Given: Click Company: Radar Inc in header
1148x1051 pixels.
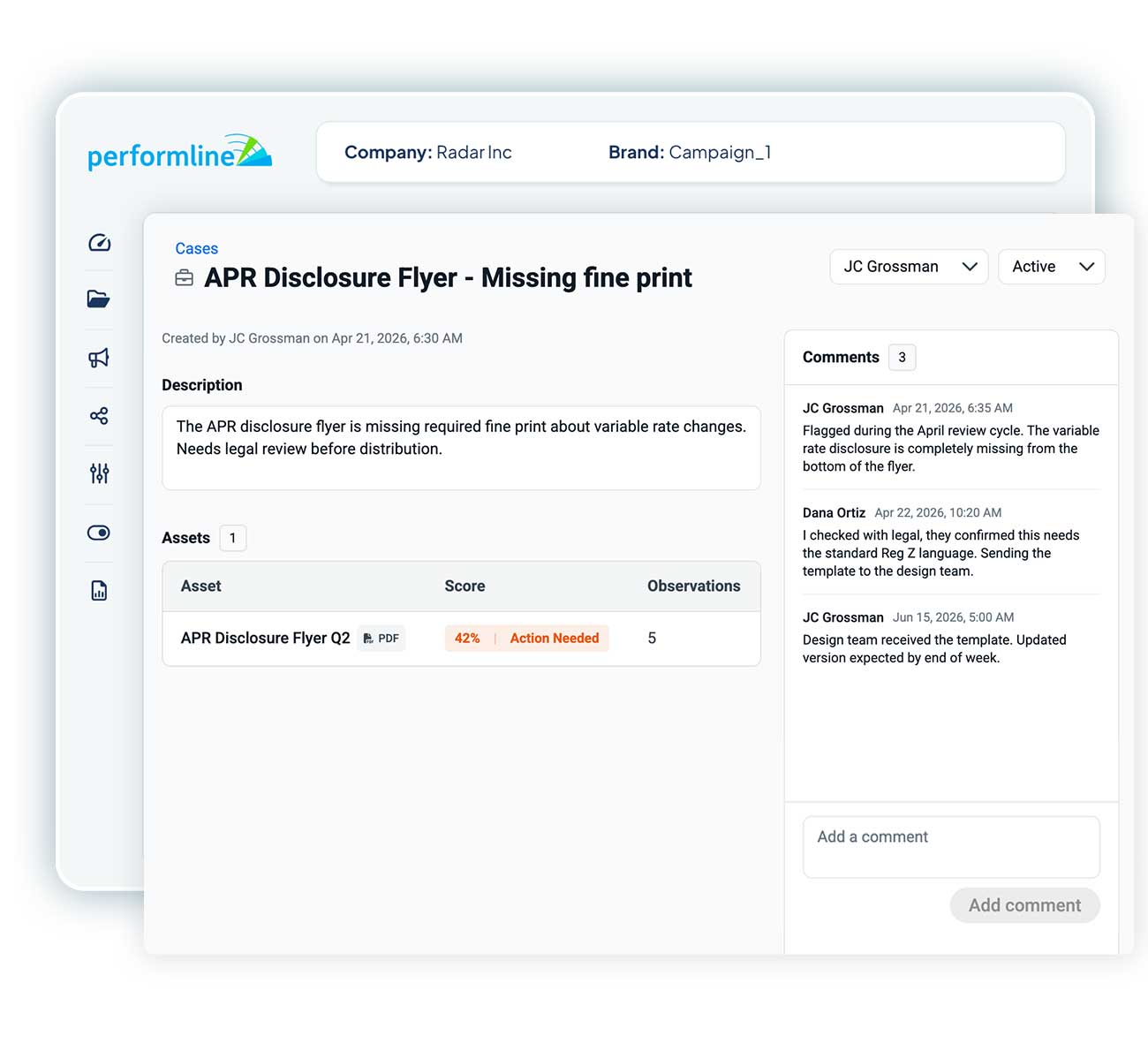Looking at the screenshot, I should (428, 153).
